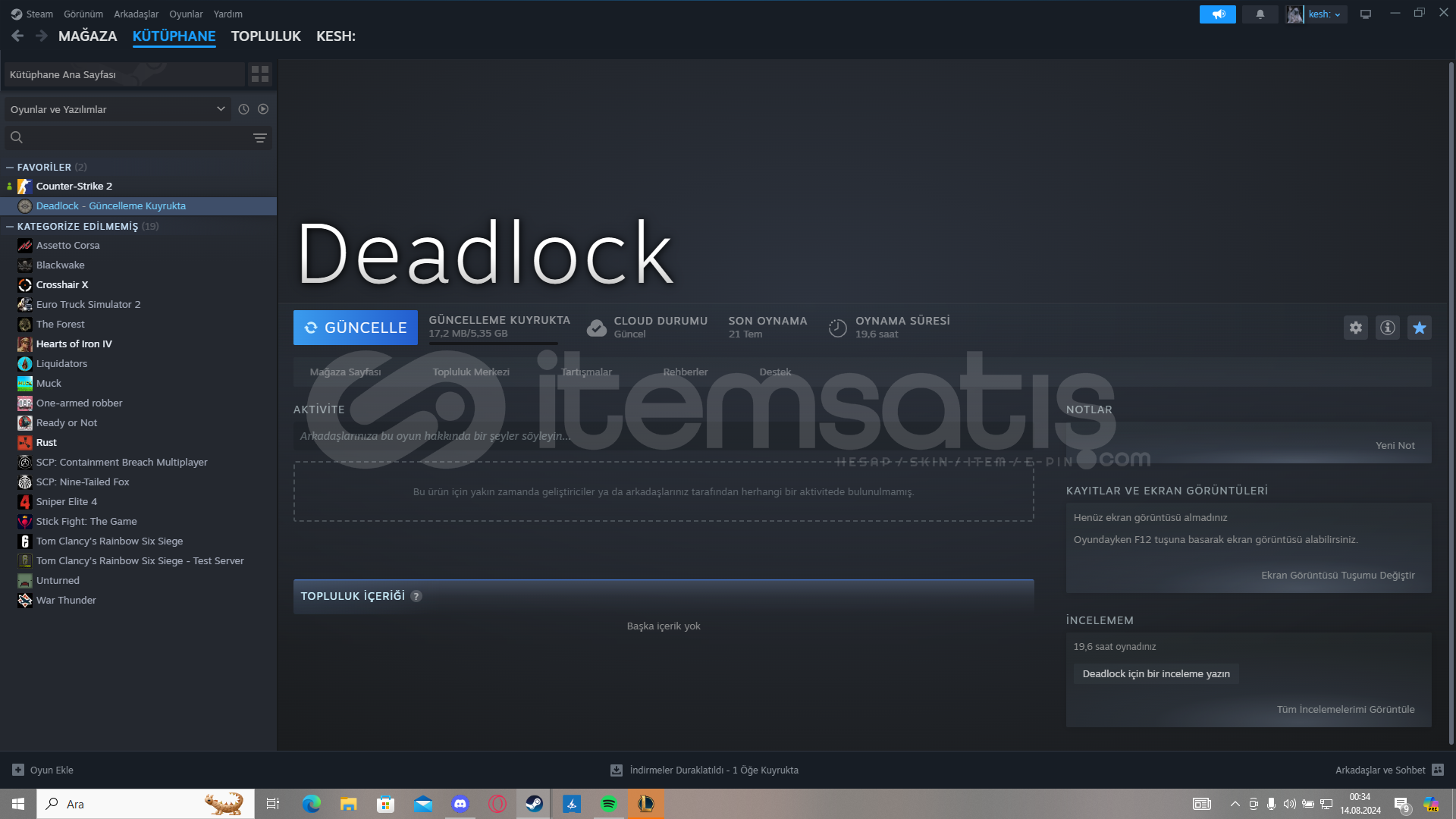Click the Oyun Ekle plus icon
The height and width of the screenshot is (819, 1456).
point(18,770)
